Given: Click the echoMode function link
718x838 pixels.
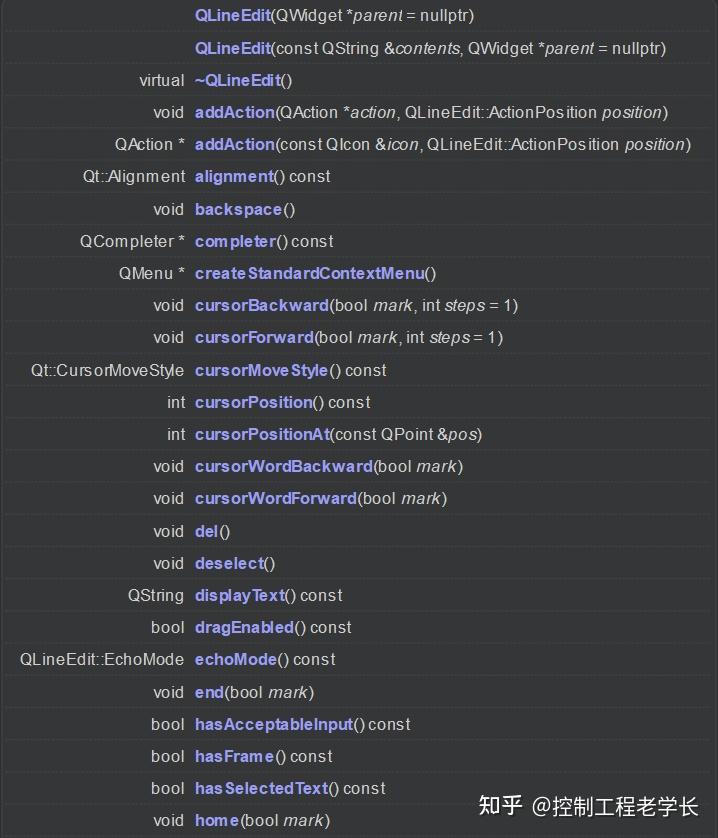Looking at the screenshot, I should 236,659.
